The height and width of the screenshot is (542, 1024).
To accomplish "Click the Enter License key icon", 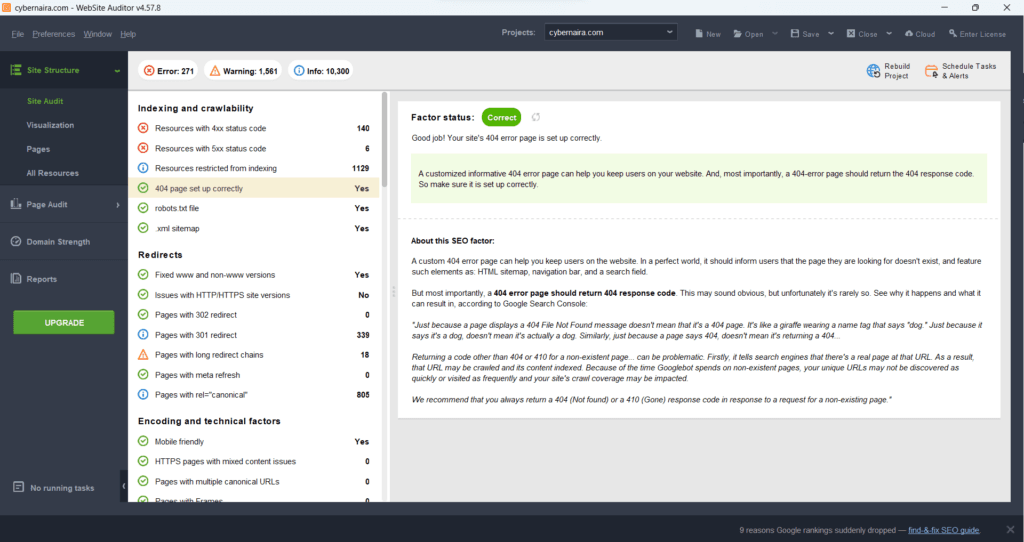I will (x=953, y=33).
